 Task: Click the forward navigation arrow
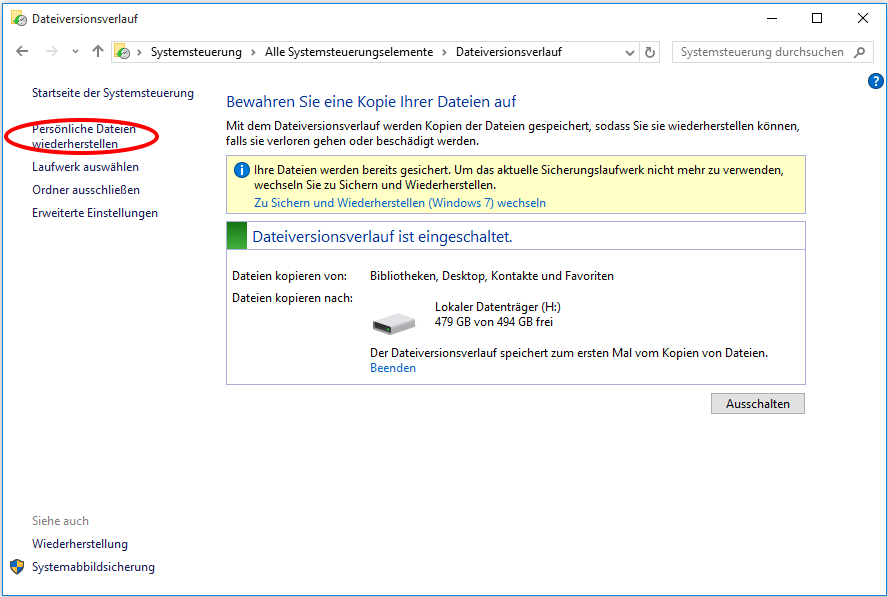pos(52,52)
